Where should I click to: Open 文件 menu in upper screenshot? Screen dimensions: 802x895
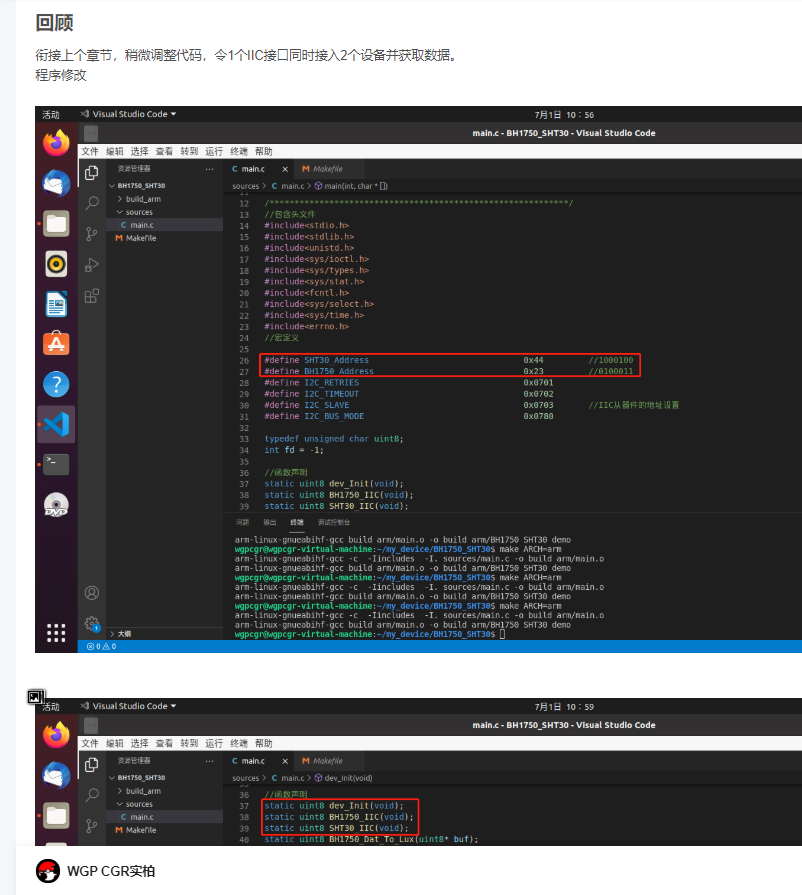tap(90, 151)
